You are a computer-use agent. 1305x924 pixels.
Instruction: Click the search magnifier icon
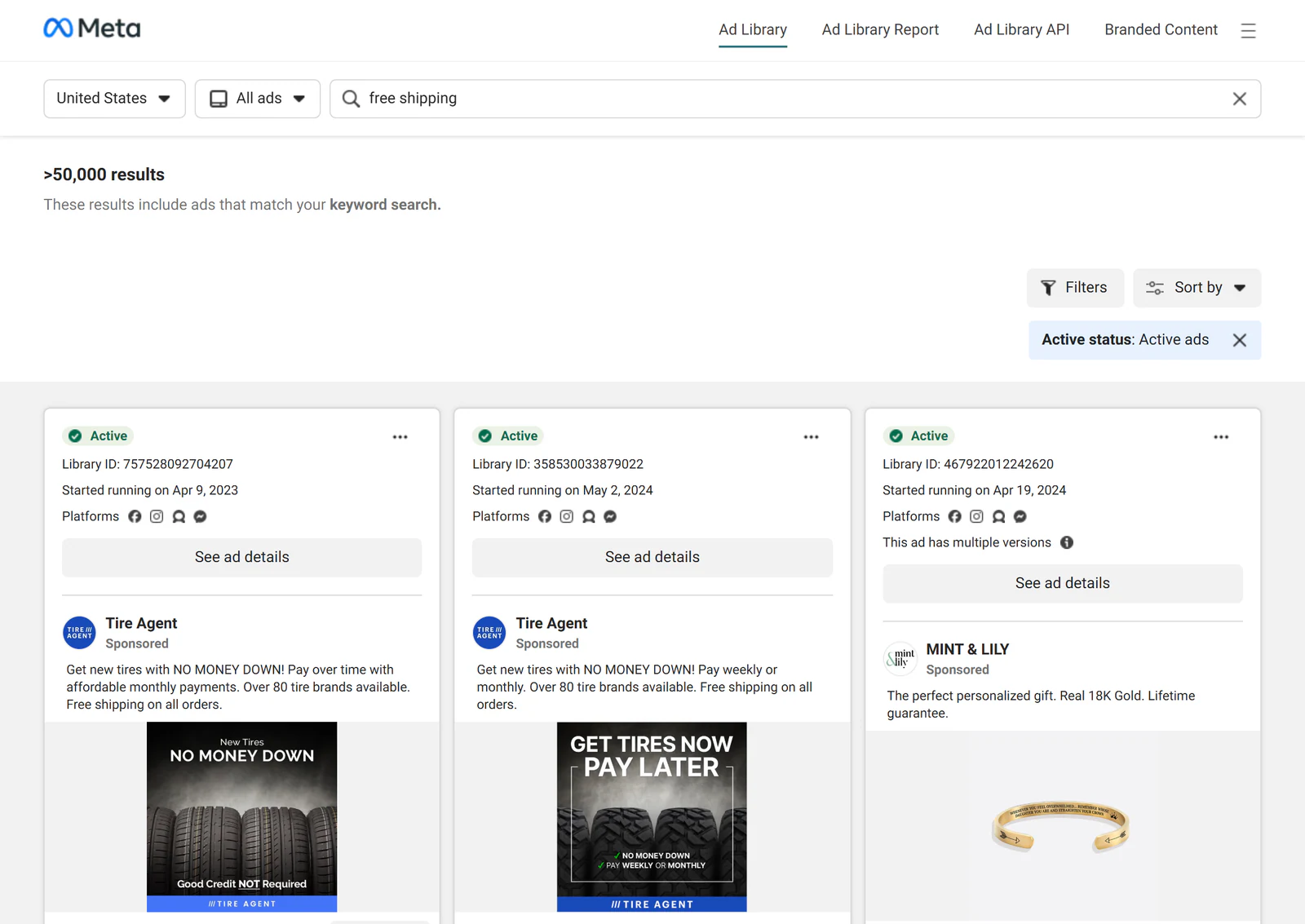click(351, 99)
